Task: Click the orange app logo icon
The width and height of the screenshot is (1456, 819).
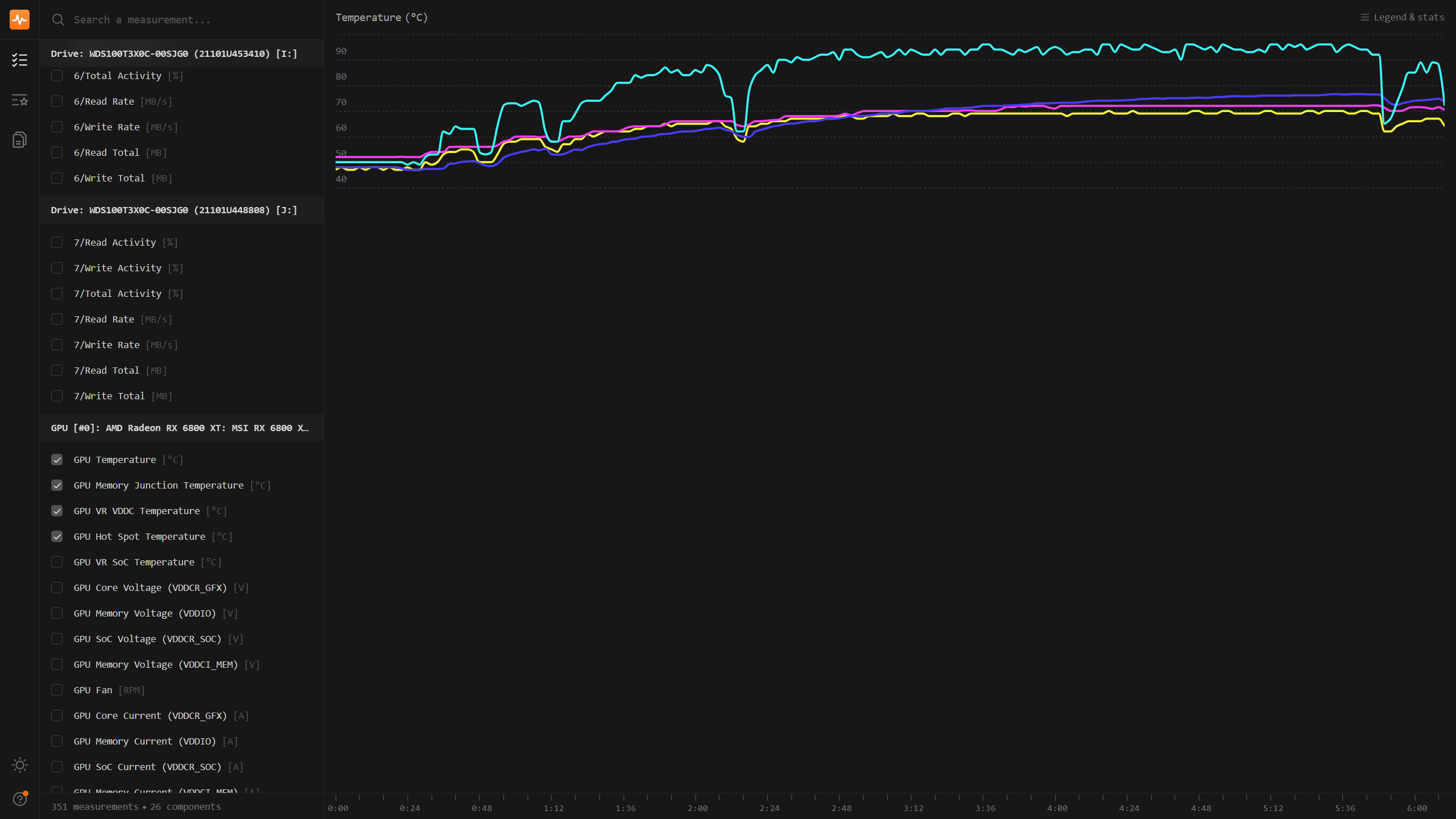Action: pos(19,19)
